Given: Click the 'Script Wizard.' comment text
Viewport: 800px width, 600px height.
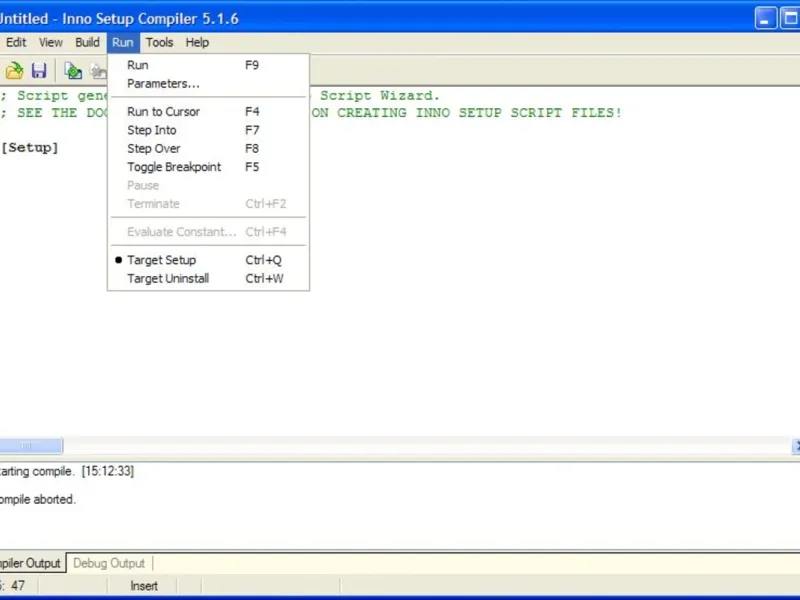Looking at the screenshot, I should coord(380,95).
